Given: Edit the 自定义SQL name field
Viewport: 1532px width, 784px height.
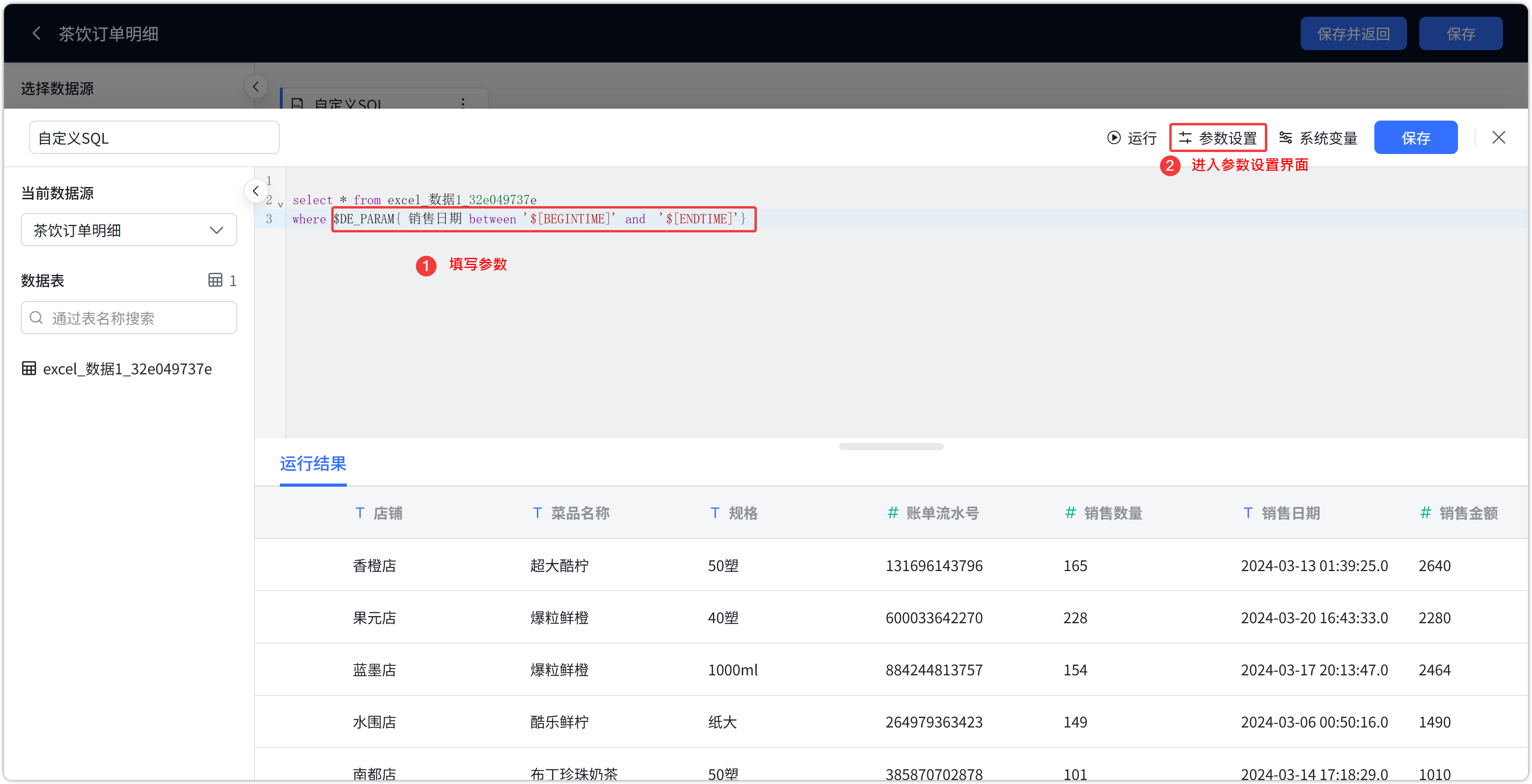Looking at the screenshot, I should [154, 137].
